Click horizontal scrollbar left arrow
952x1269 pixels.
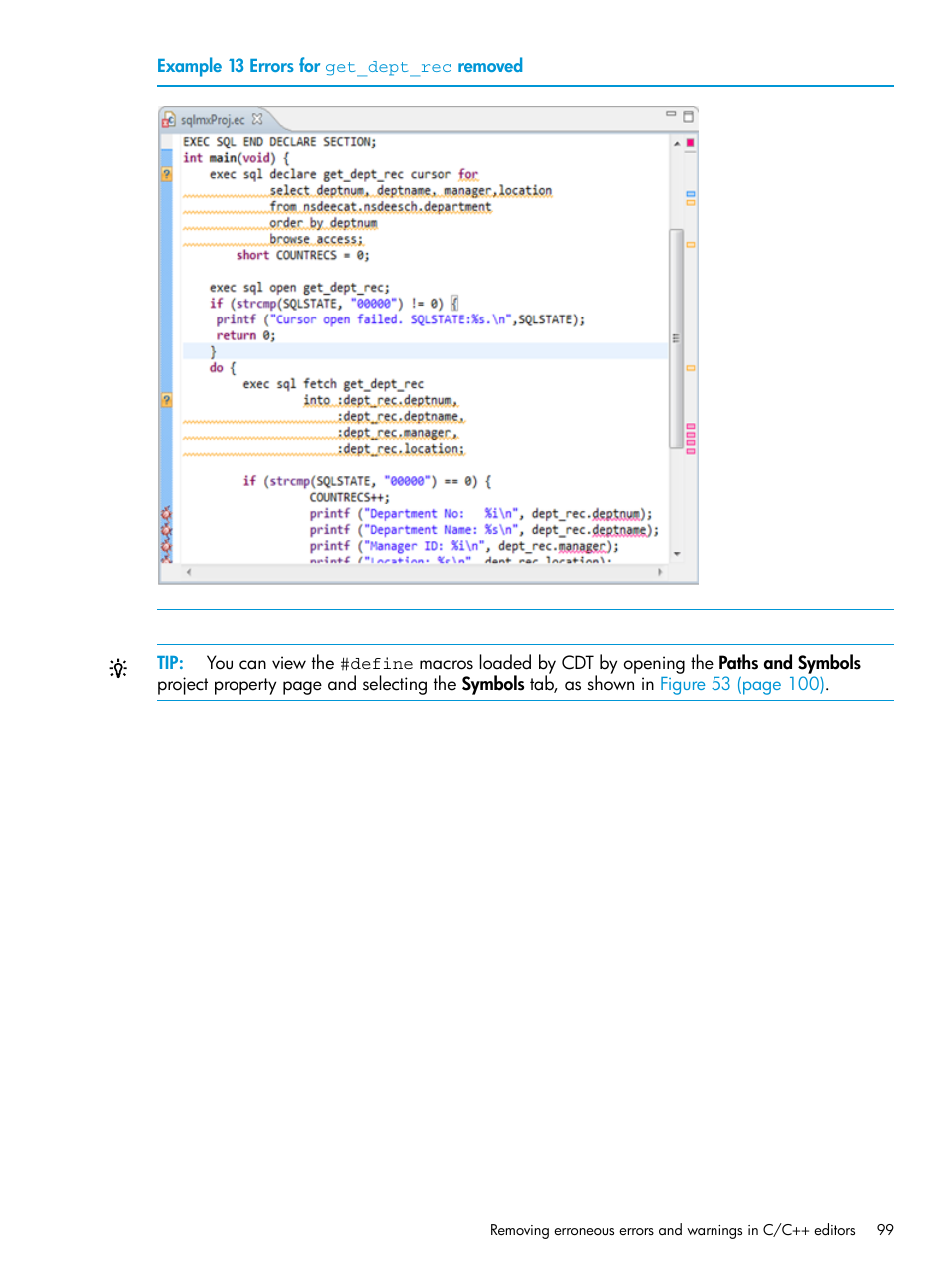(189, 572)
